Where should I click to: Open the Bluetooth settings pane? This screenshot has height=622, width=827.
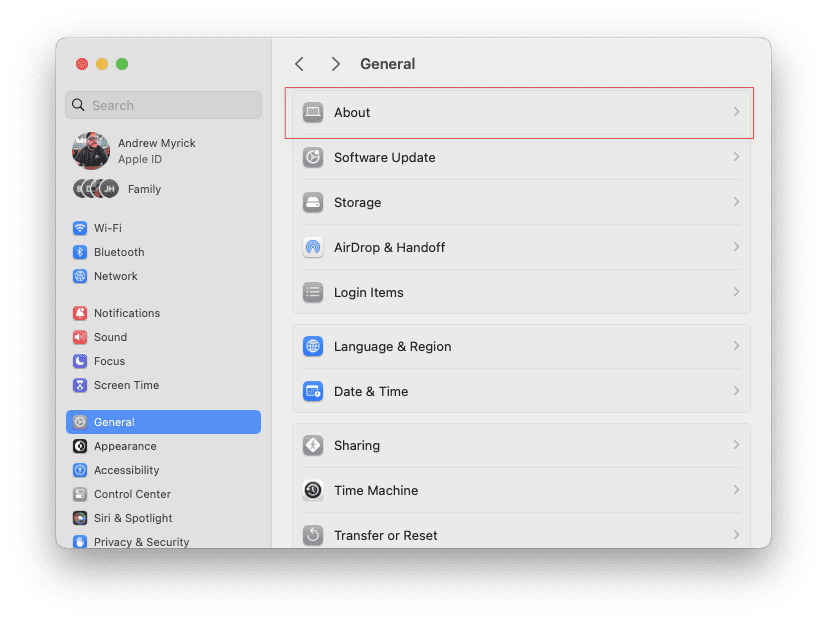(164, 252)
